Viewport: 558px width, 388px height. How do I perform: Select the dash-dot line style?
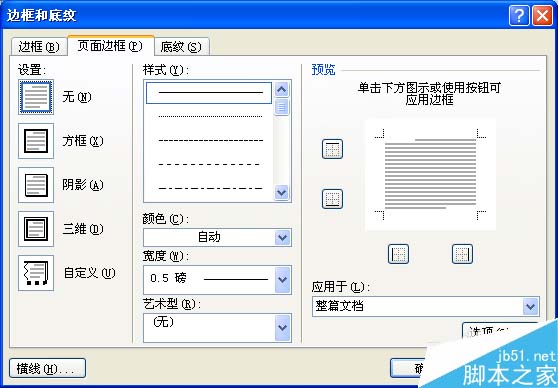(x=210, y=188)
